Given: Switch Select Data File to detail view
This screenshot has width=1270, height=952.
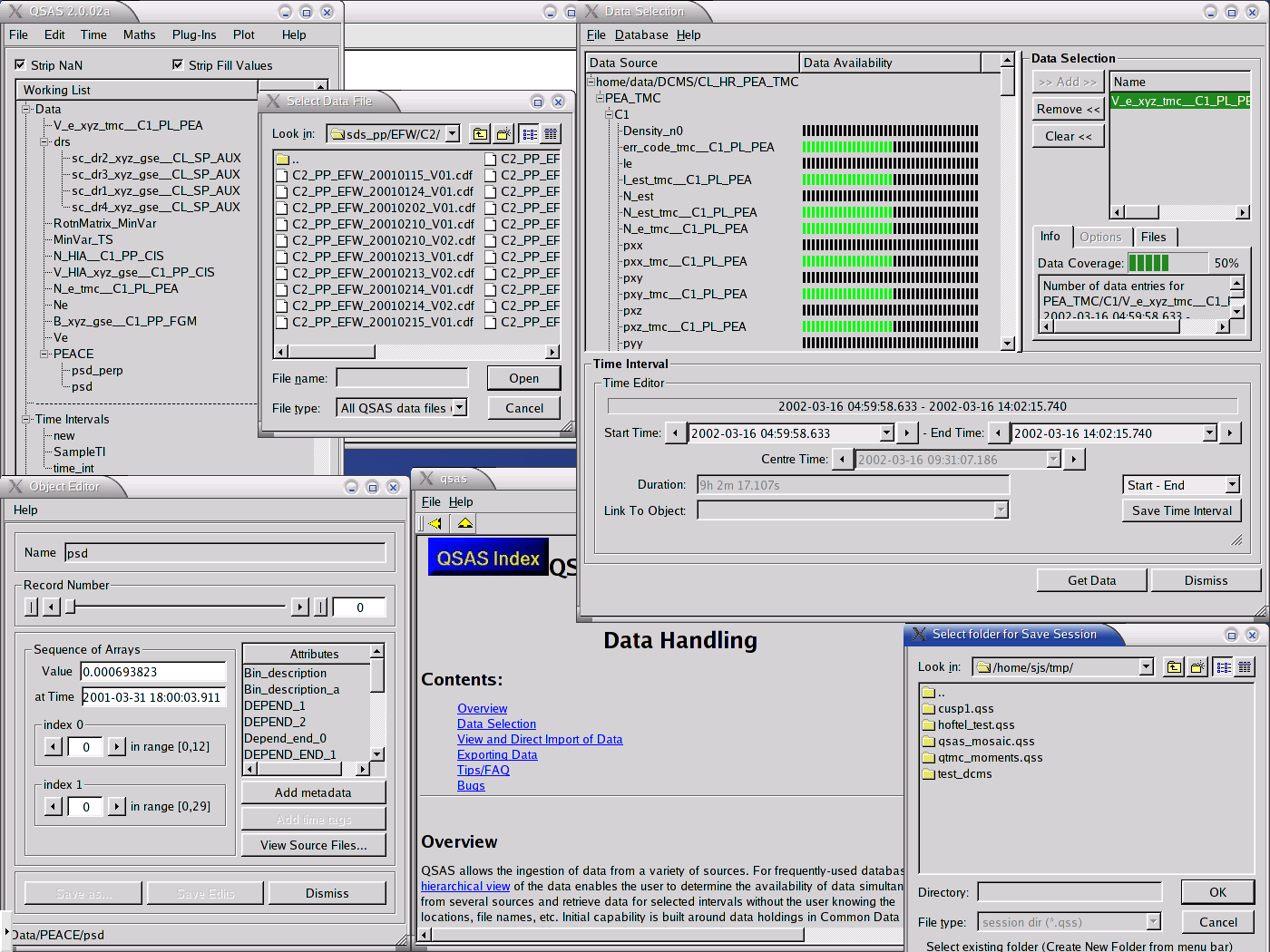Looking at the screenshot, I should 551,134.
